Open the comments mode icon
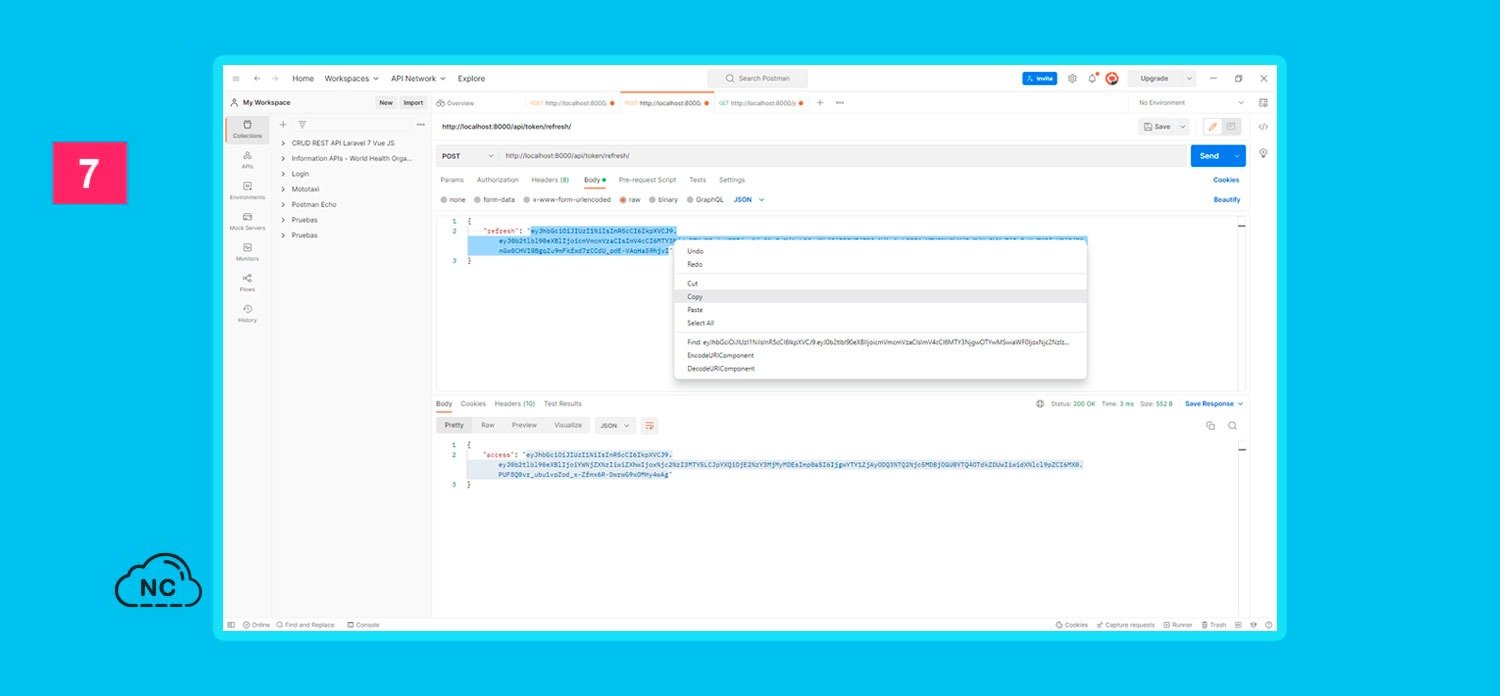The image size is (1500, 696). point(1231,127)
